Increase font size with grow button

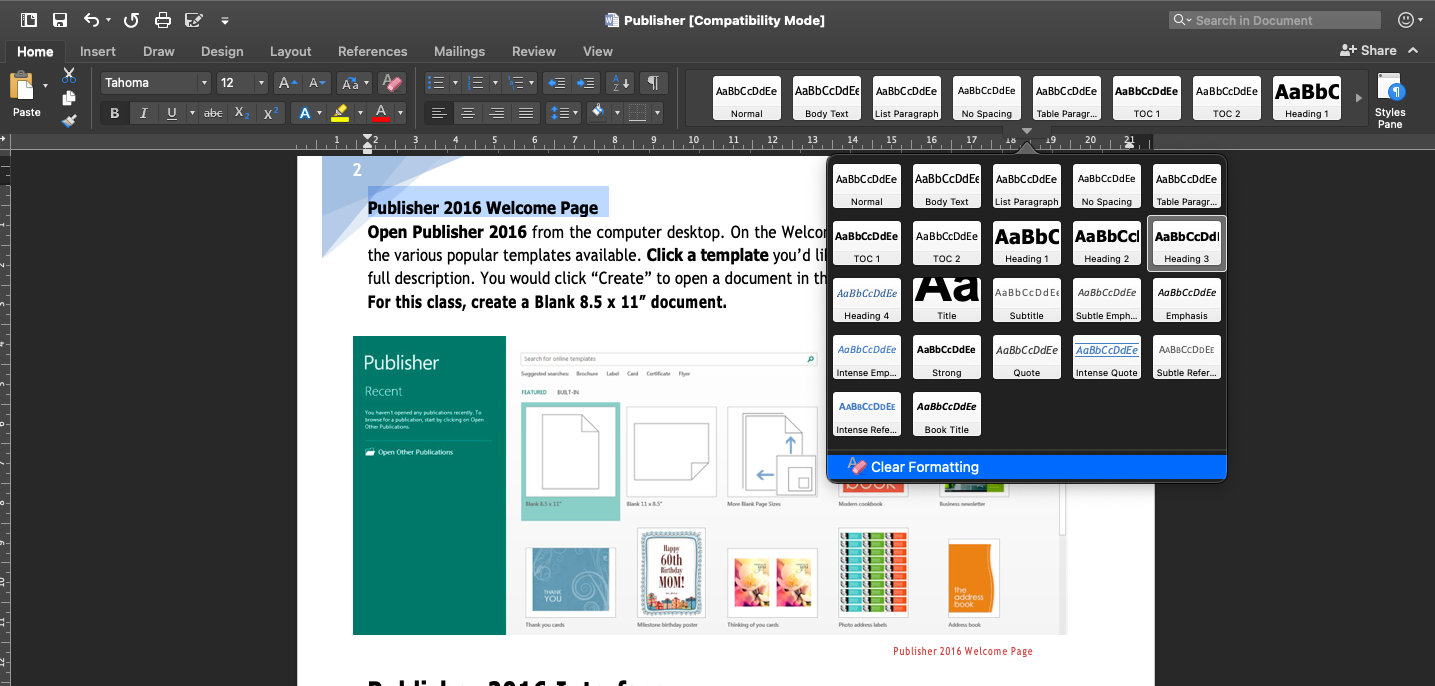(287, 83)
